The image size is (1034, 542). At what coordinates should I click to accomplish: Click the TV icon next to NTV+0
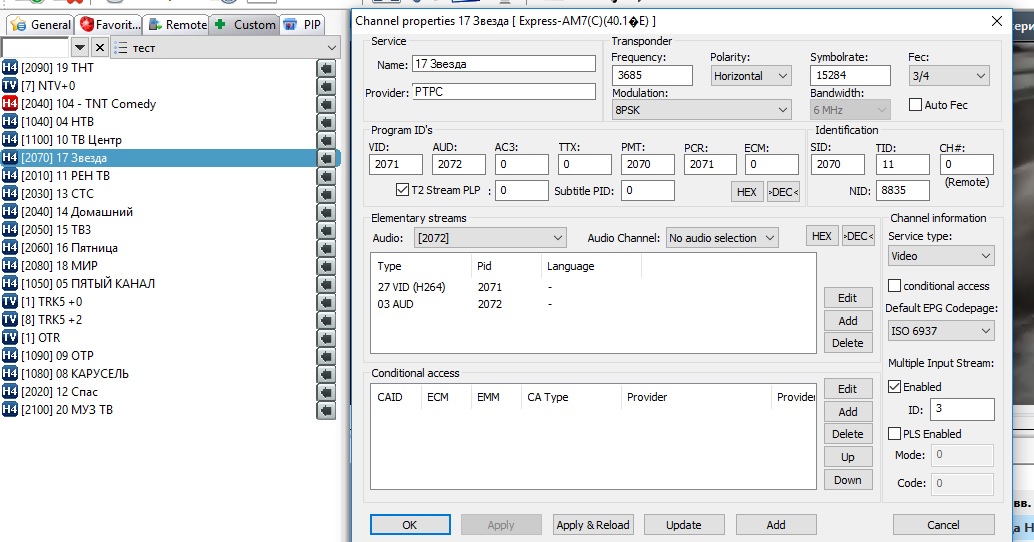pos(10,86)
